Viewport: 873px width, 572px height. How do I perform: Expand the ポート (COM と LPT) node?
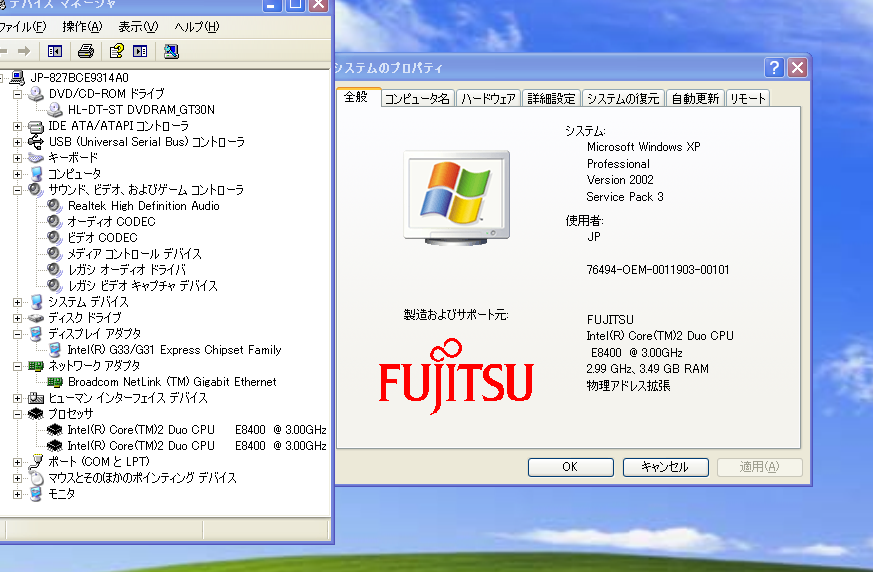(17, 462)
